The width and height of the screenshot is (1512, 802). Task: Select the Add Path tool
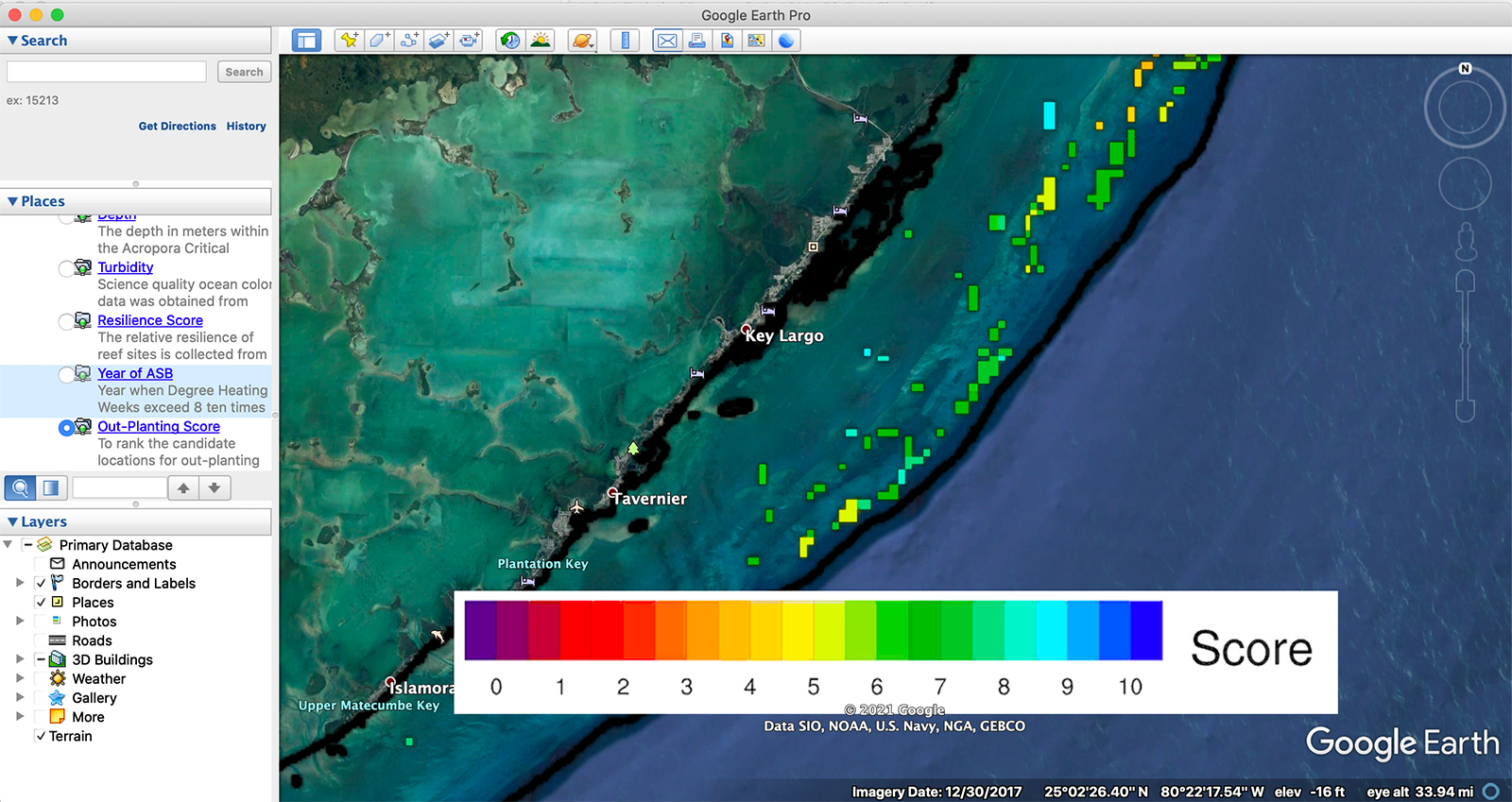click(x=409, y=40)
